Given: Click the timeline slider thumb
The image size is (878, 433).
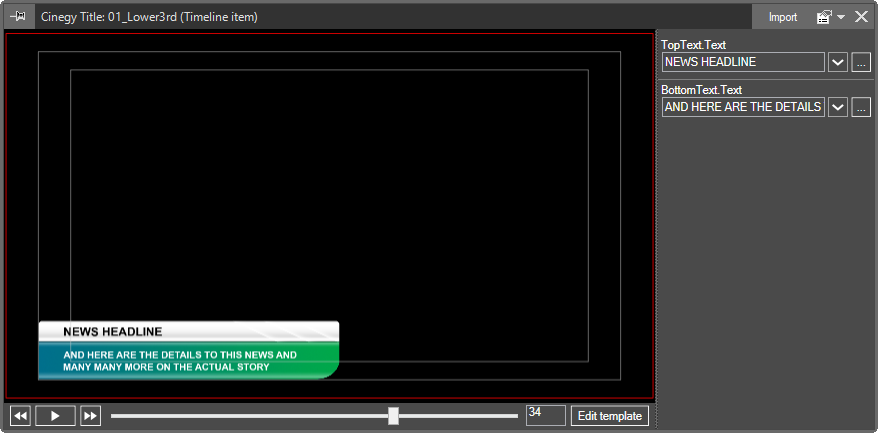Looking at the screenshot, I should click(393, 416).
